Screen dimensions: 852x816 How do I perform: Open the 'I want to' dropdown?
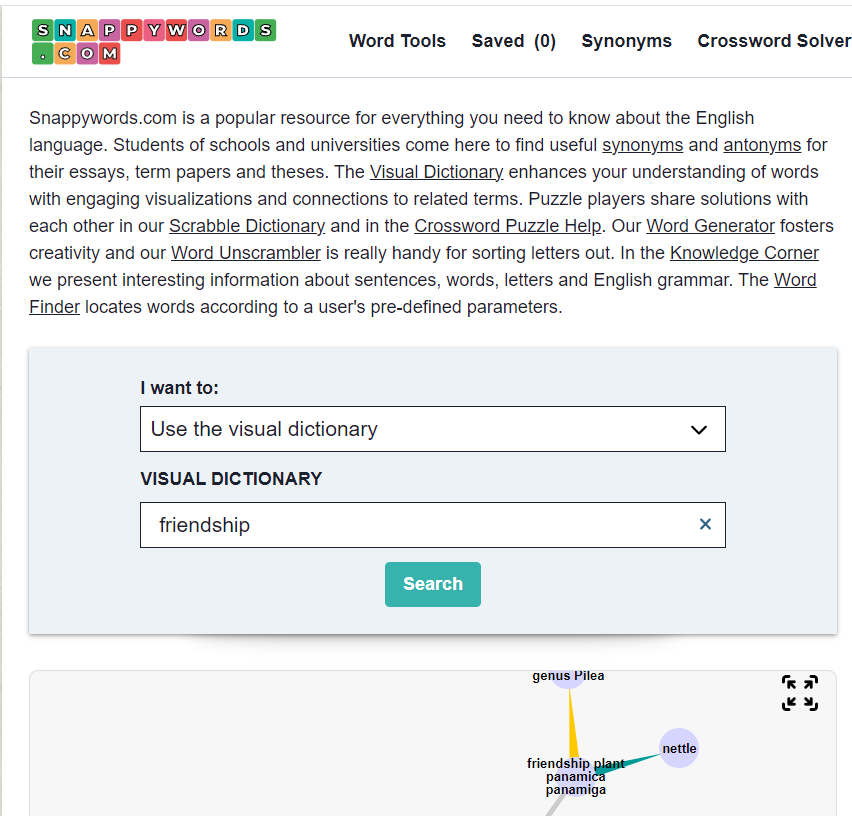(x=432, y=429)
